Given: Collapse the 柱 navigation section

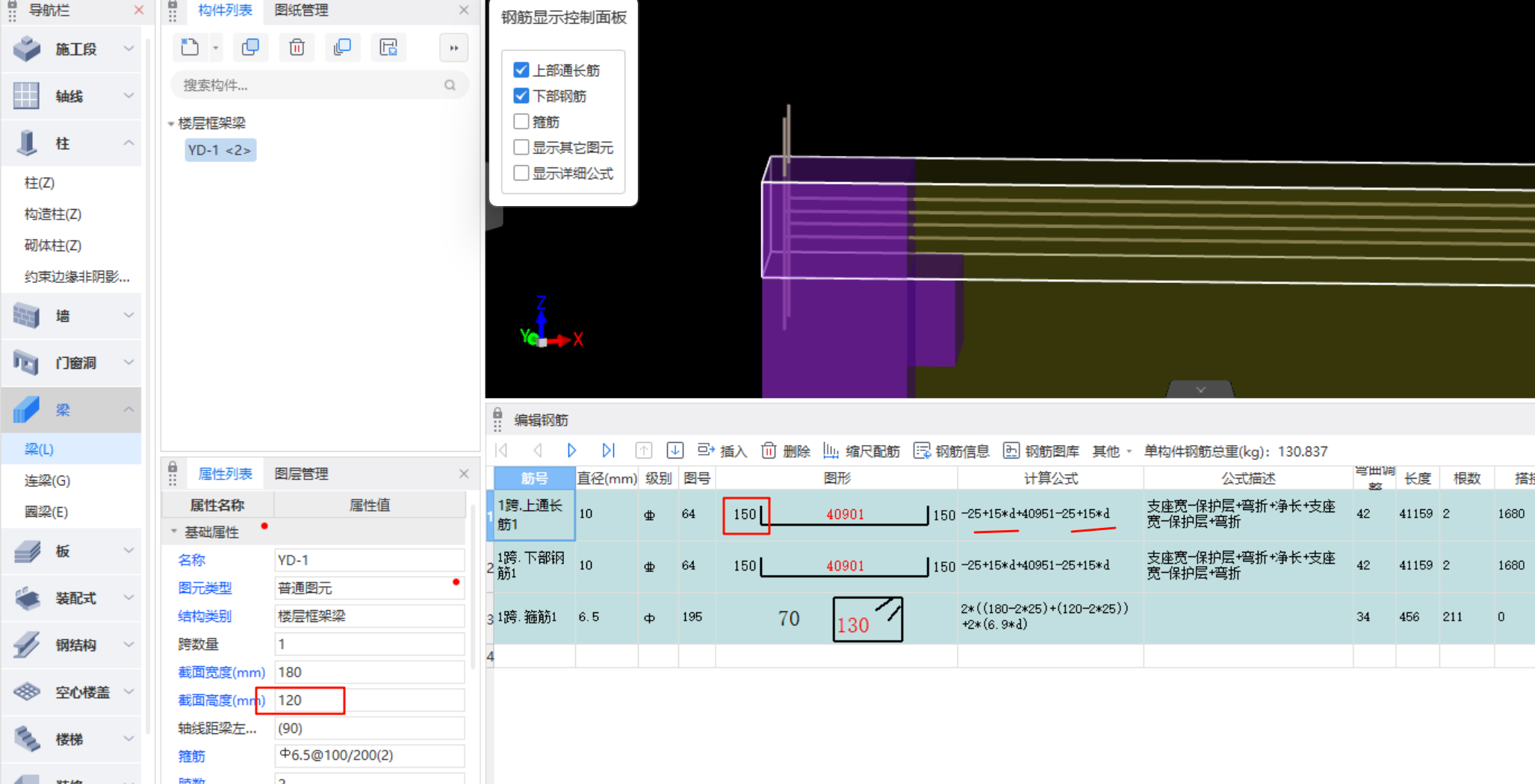Looking at the screenshot, I should 128,143.
